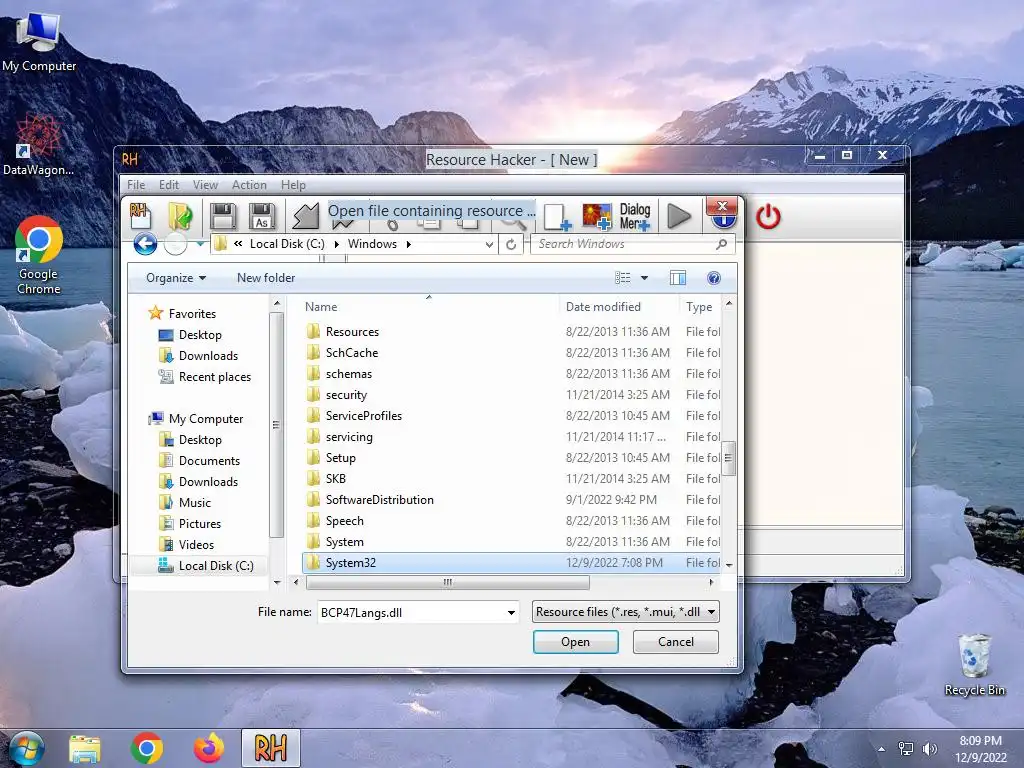This screenshot has width=1024, height=768.
Task: Click New folder
Action: pyautogui.click(x=266, y=278)
